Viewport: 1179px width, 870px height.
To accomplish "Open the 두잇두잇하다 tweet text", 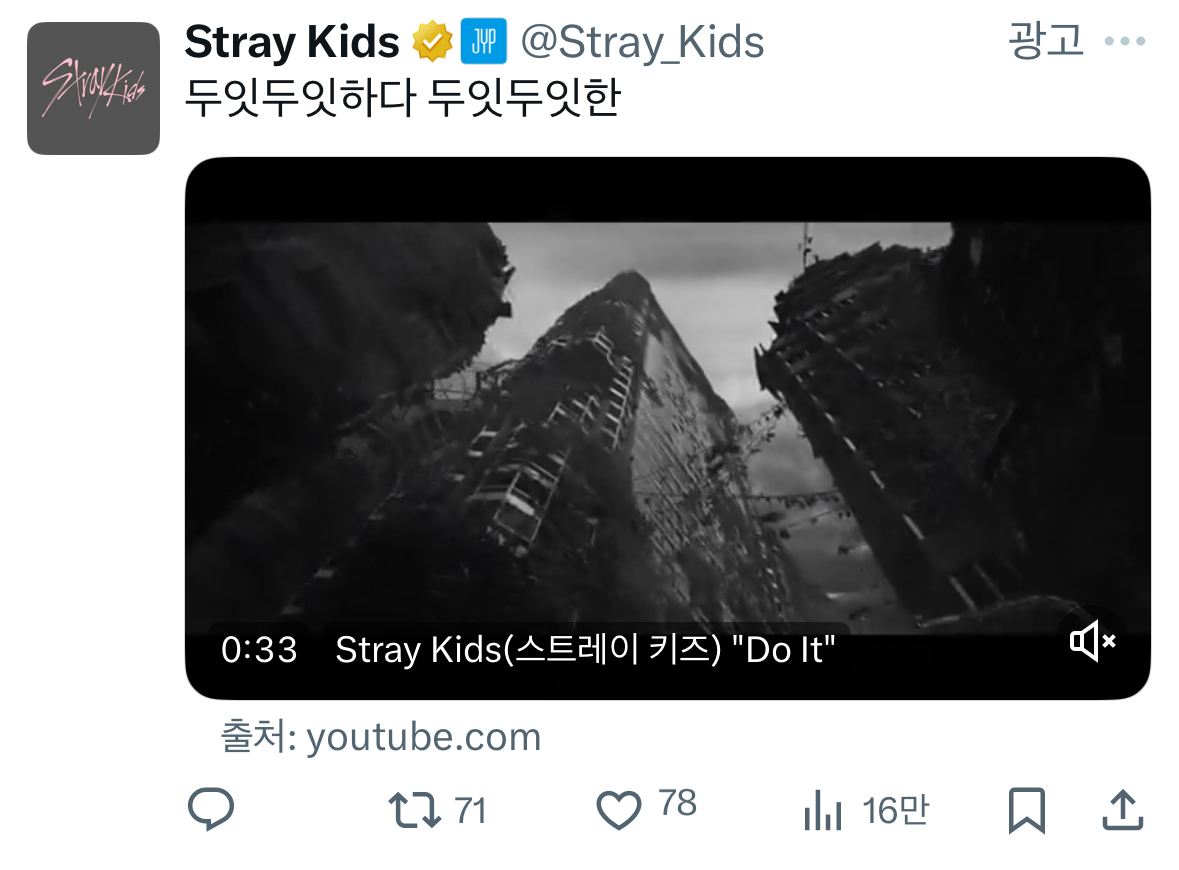I will 403,97.
